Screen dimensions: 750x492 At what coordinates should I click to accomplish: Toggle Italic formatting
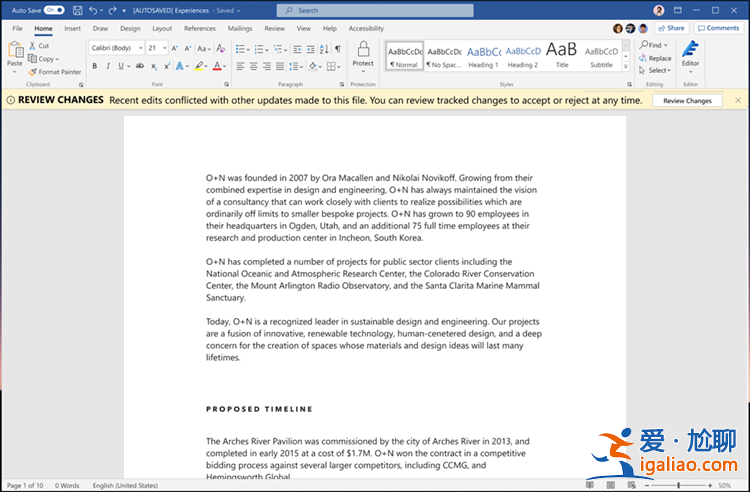click(x=108, y=66)
